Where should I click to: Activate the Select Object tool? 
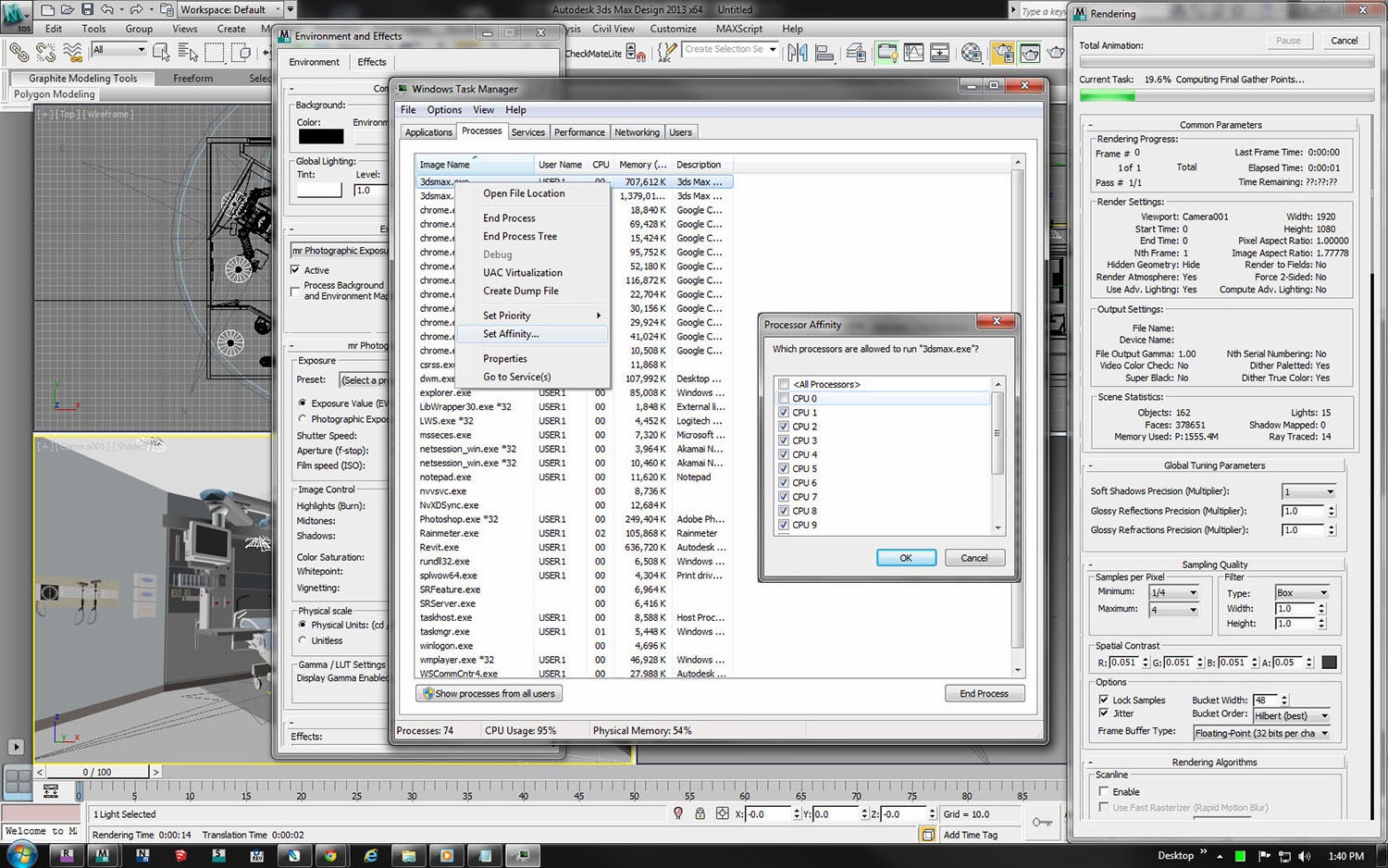[161, 52]
